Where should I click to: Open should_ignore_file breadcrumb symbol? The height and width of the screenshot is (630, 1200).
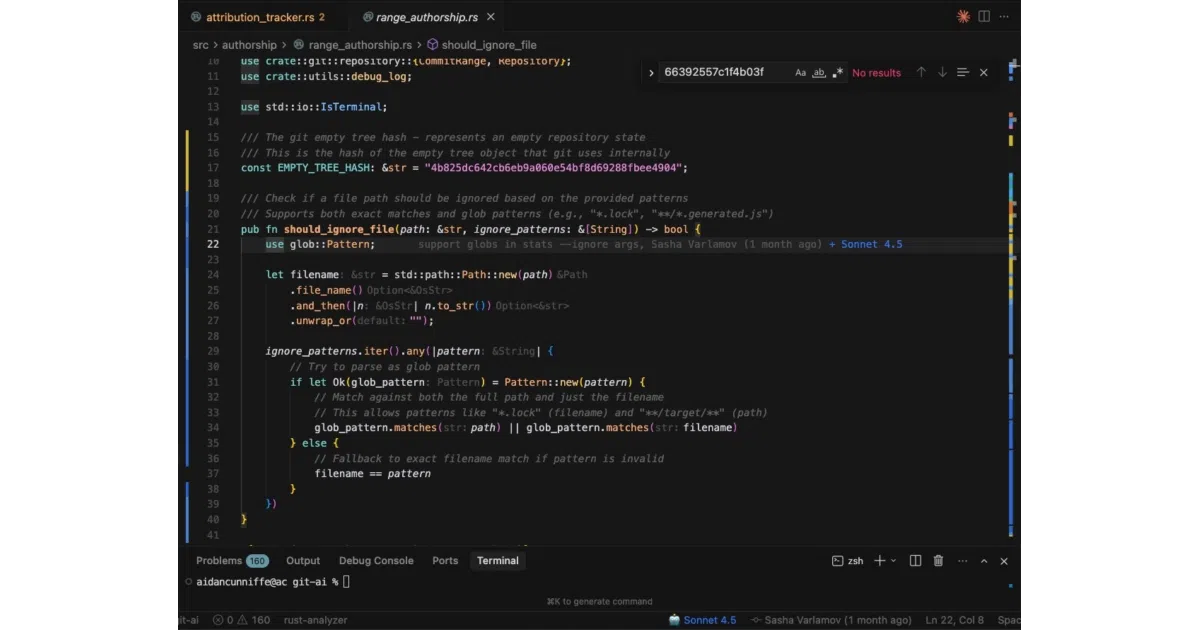(482, 45)
